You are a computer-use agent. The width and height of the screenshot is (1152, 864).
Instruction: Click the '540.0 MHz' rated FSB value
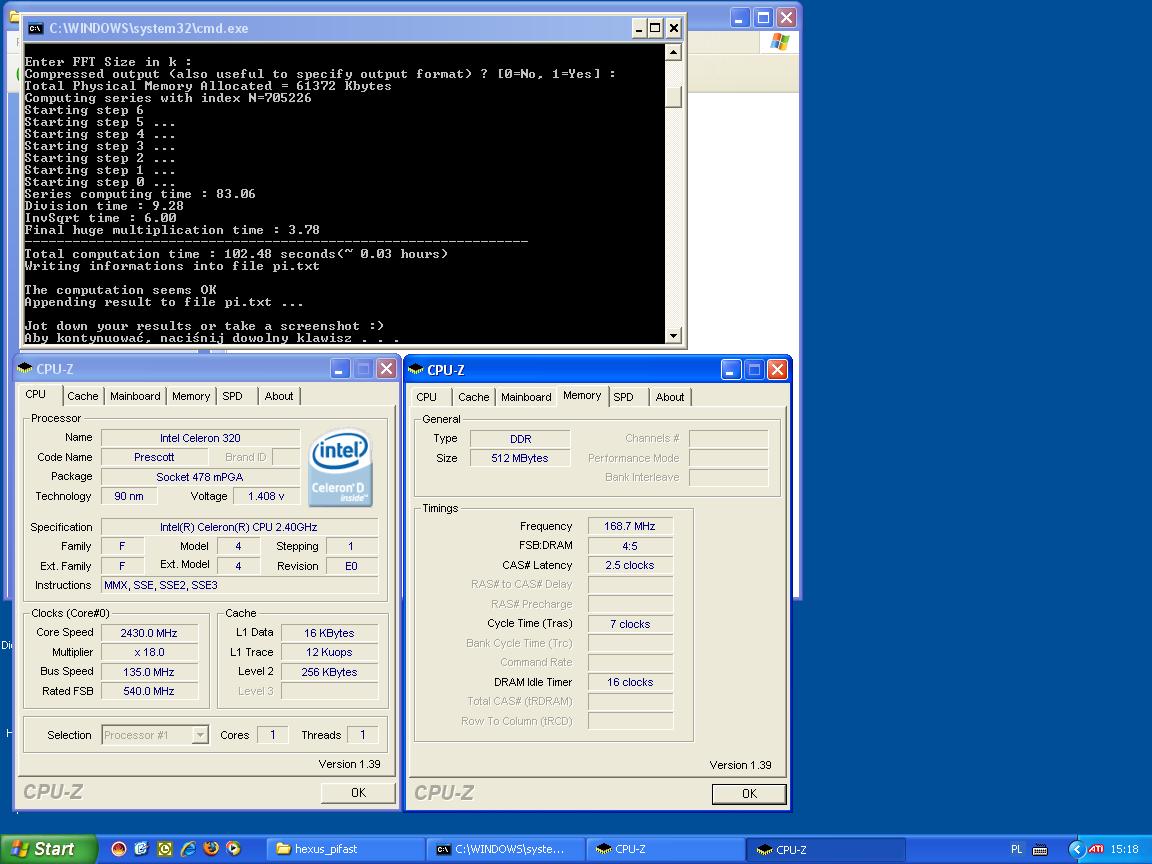149,691
